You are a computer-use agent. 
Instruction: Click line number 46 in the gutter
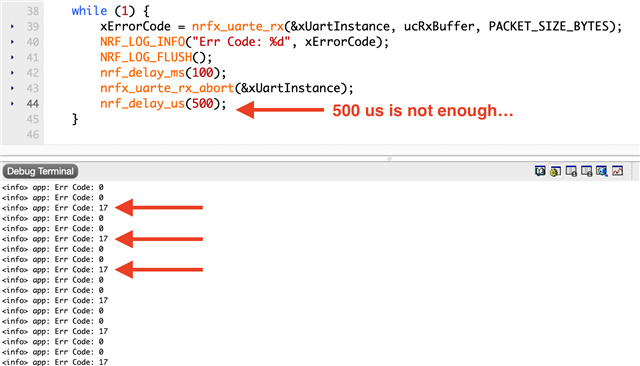coord(33,135)
